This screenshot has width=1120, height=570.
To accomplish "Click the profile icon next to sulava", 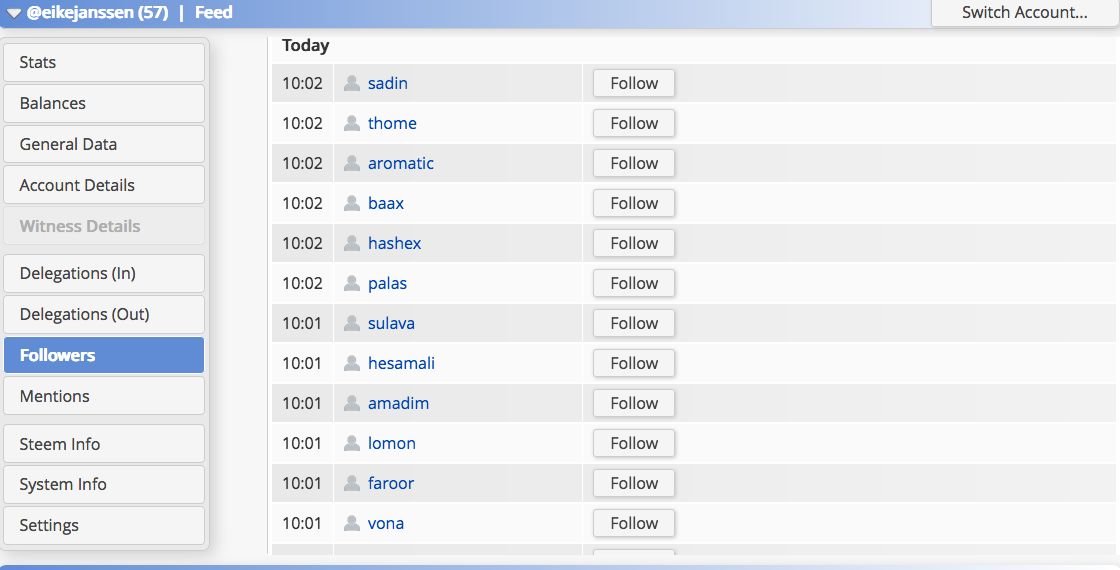I will tap(352, 323).
